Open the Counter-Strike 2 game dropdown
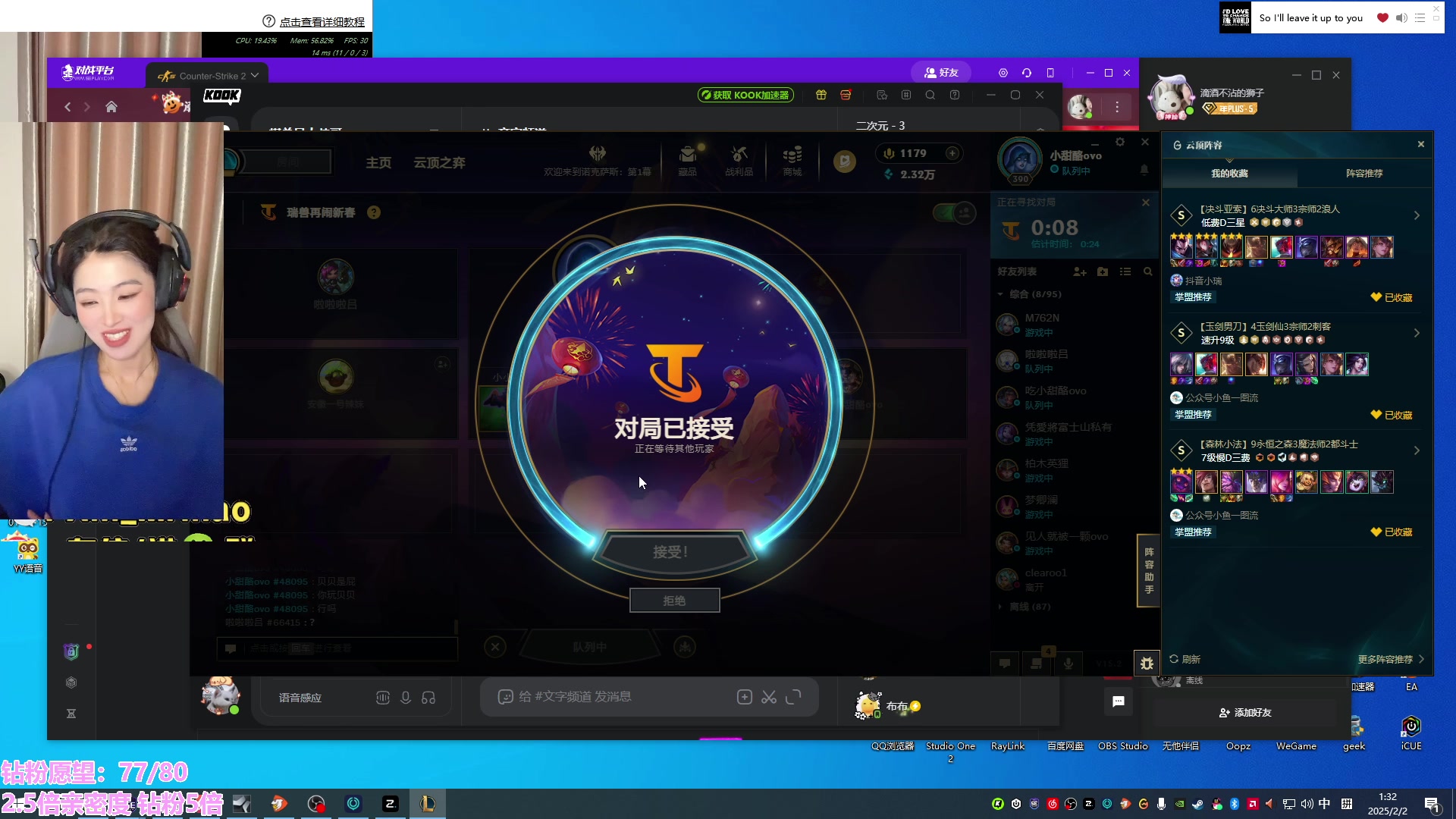Viewport: 1456px width, 819px height. pos(209,76)
